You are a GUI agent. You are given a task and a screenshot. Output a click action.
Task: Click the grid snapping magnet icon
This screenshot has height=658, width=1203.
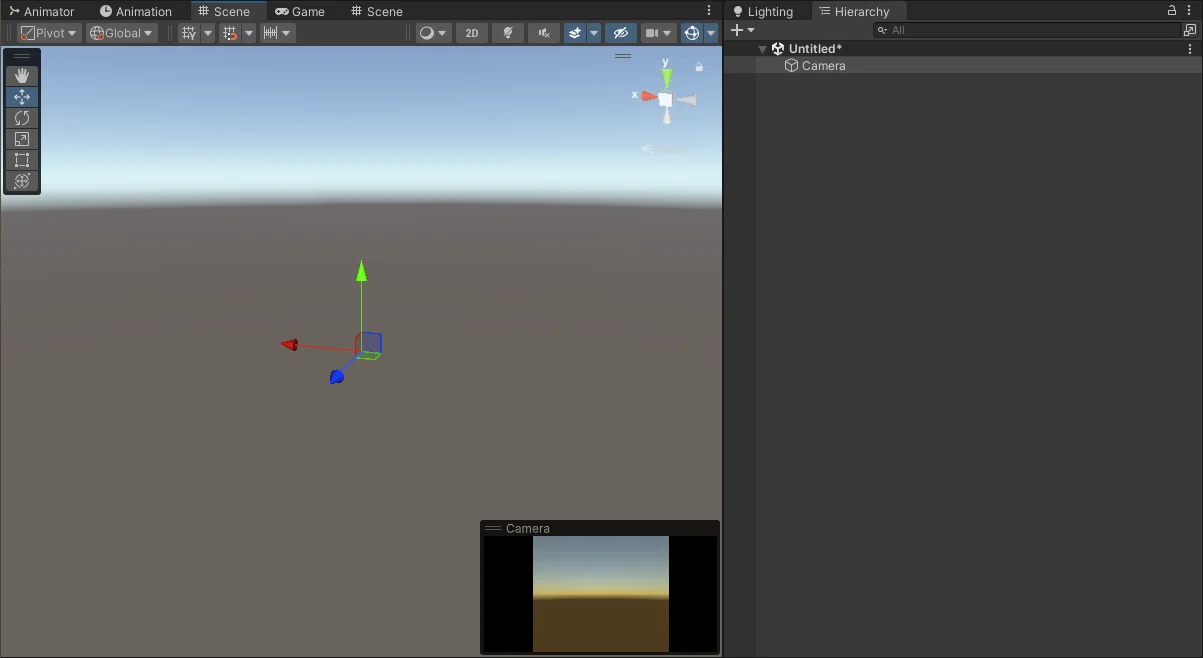point(230,33)
